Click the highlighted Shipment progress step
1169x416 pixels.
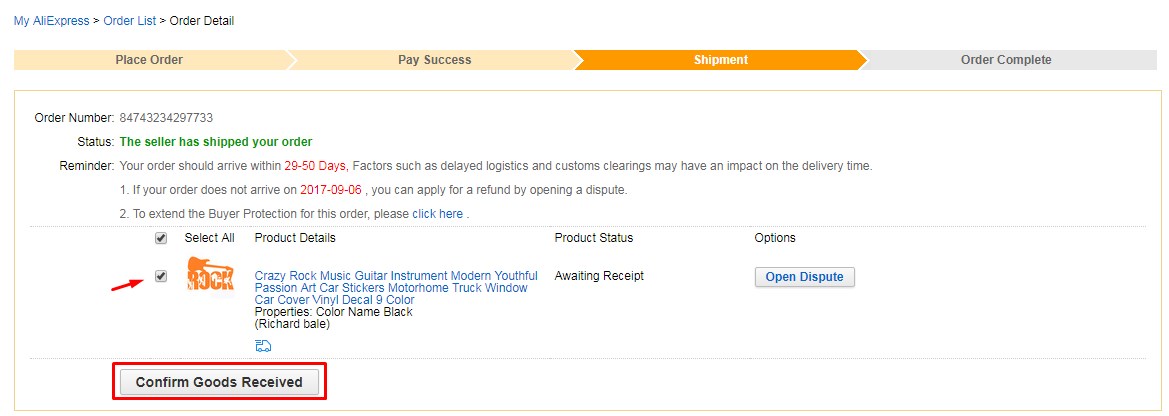click(720, 60)
